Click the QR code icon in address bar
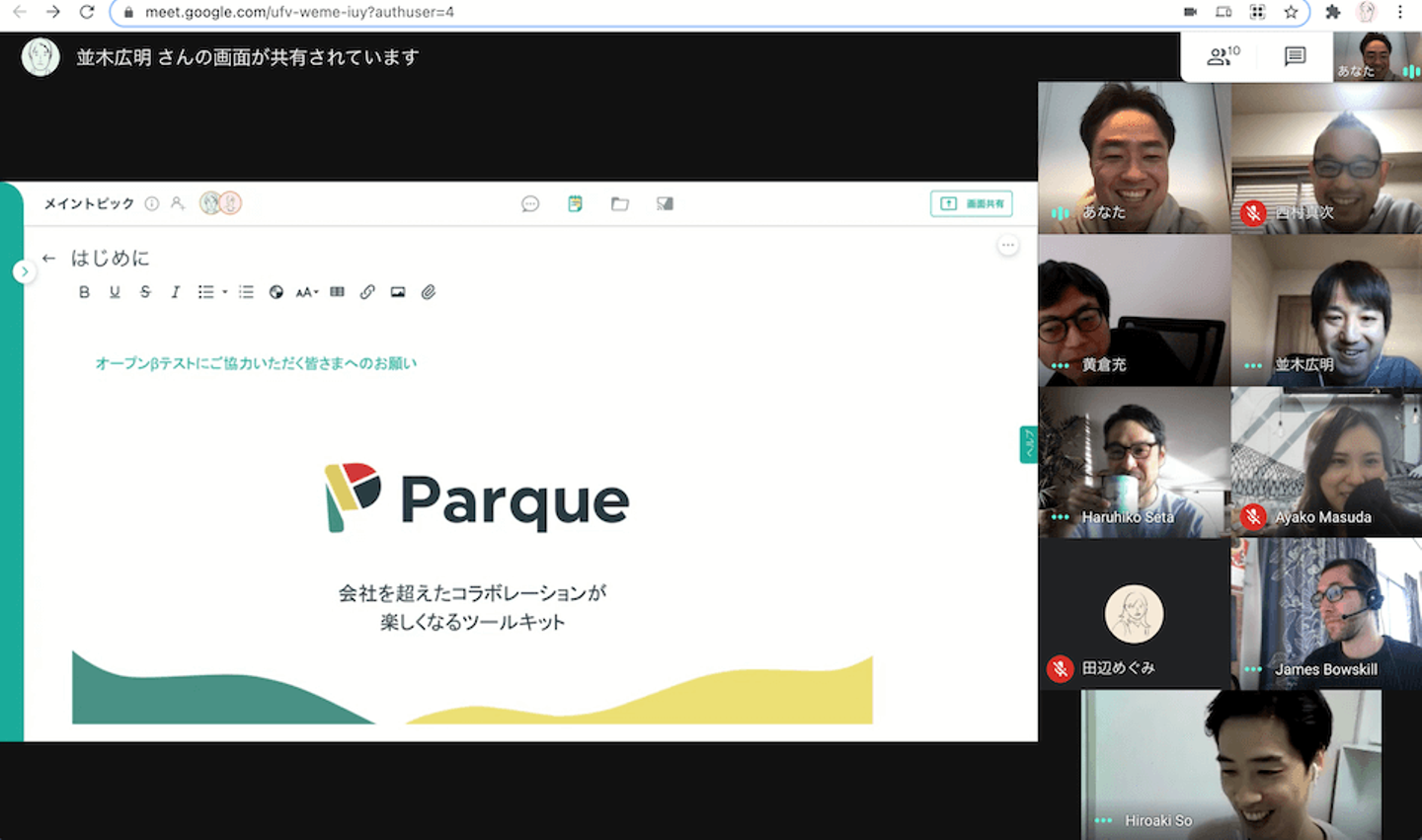This screenshot has height=840, width=1422. [1257, 12]
